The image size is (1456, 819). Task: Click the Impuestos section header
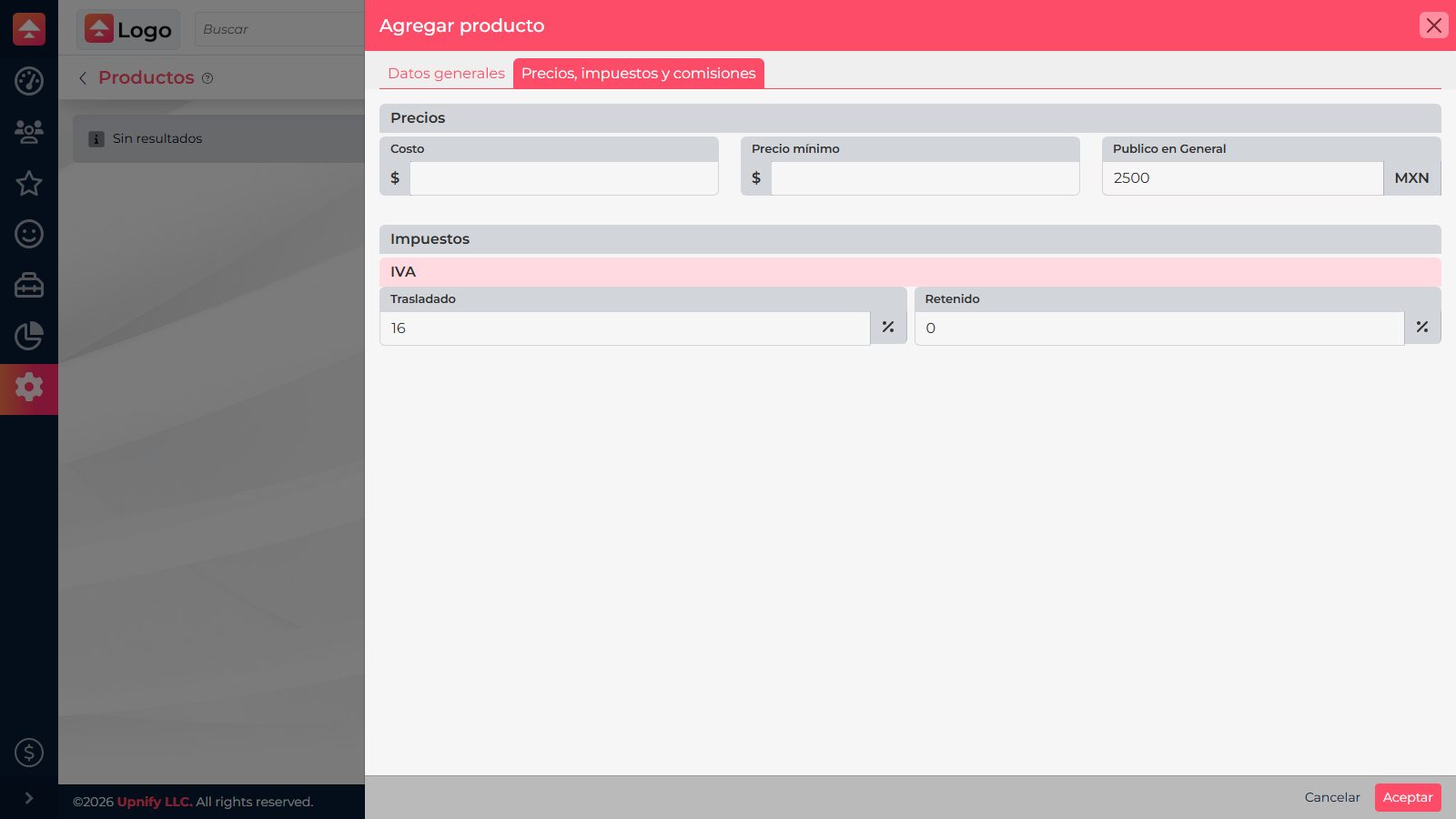tap(910, 239)
